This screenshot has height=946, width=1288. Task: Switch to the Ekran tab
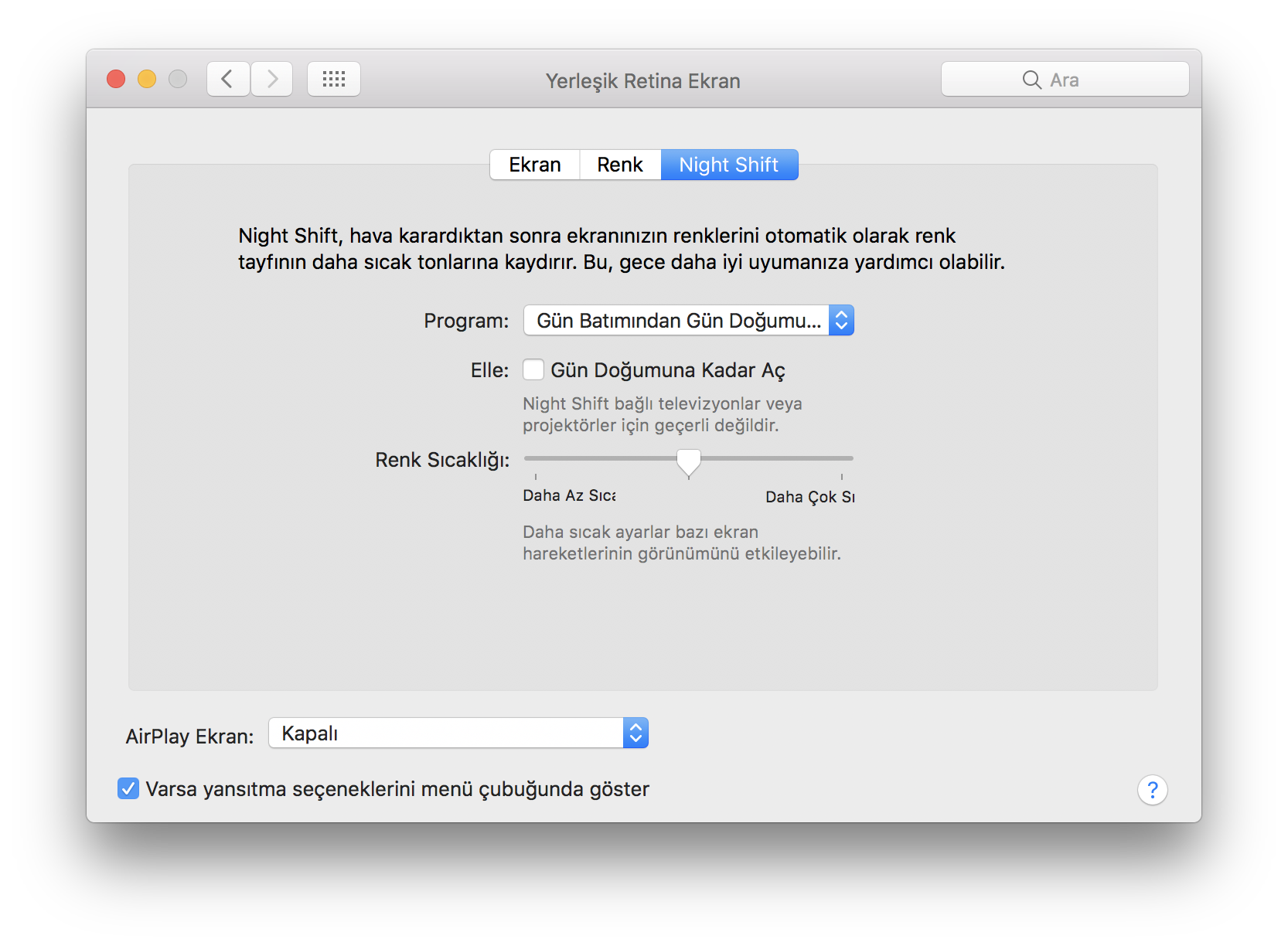[535, 165]
